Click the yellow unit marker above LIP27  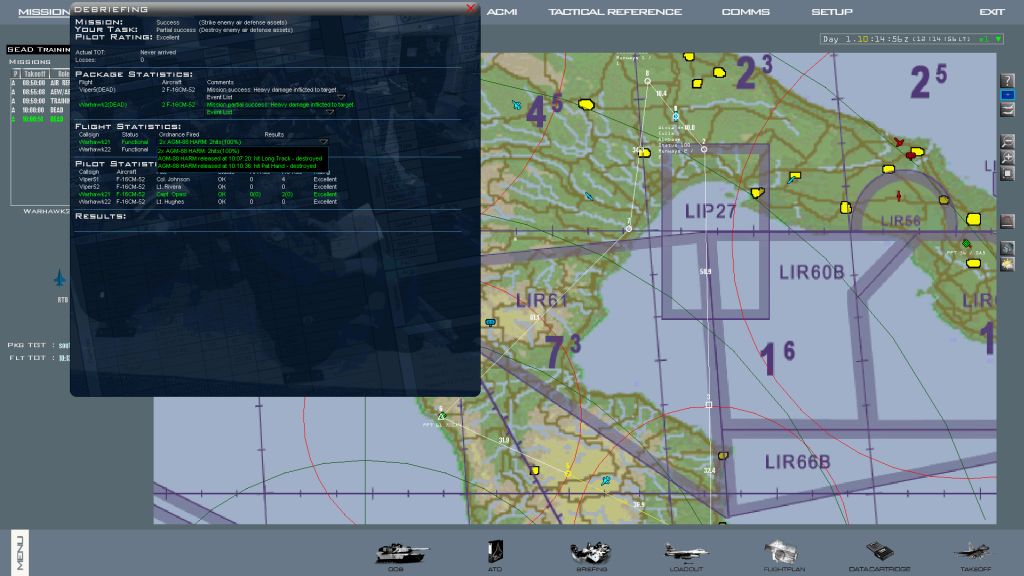click(758, 193)
